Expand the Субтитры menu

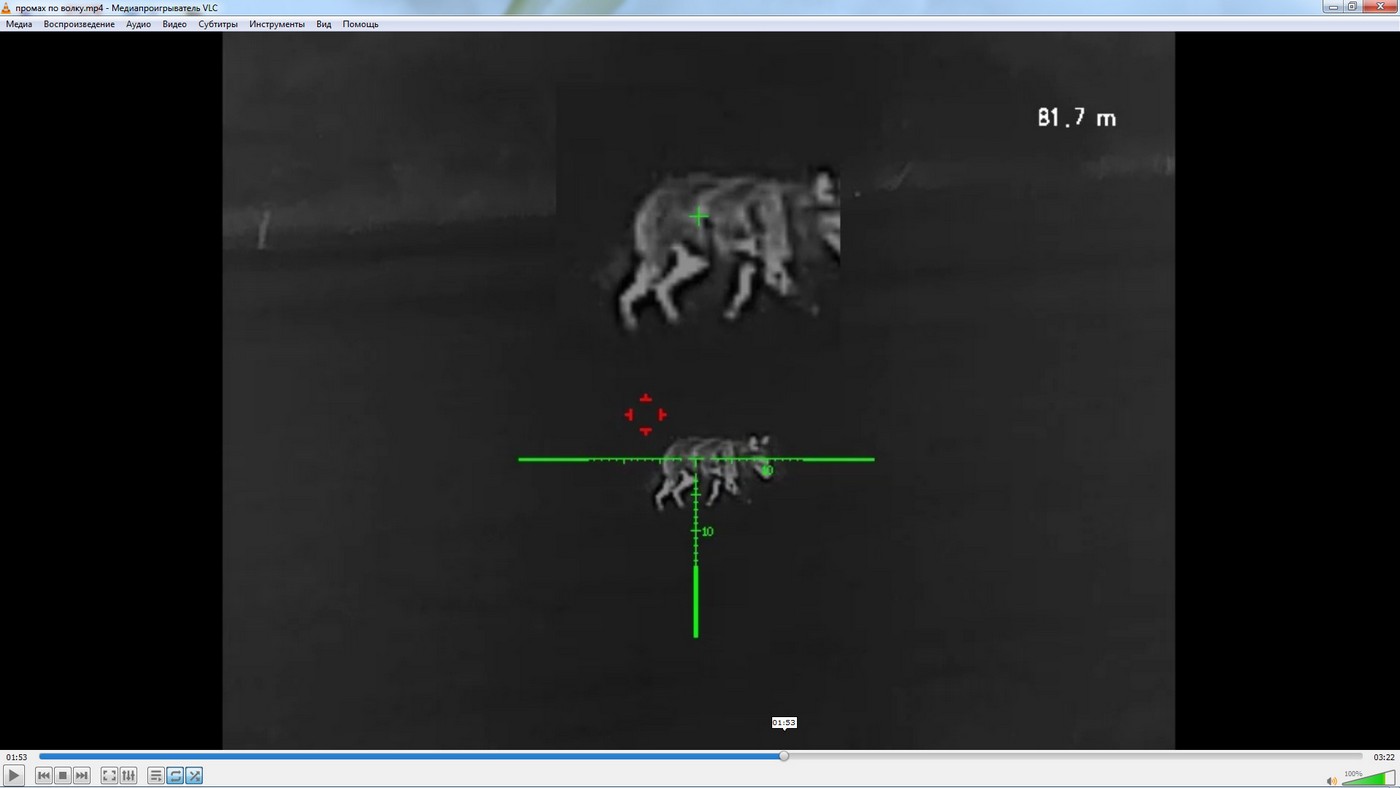point(218,24)
